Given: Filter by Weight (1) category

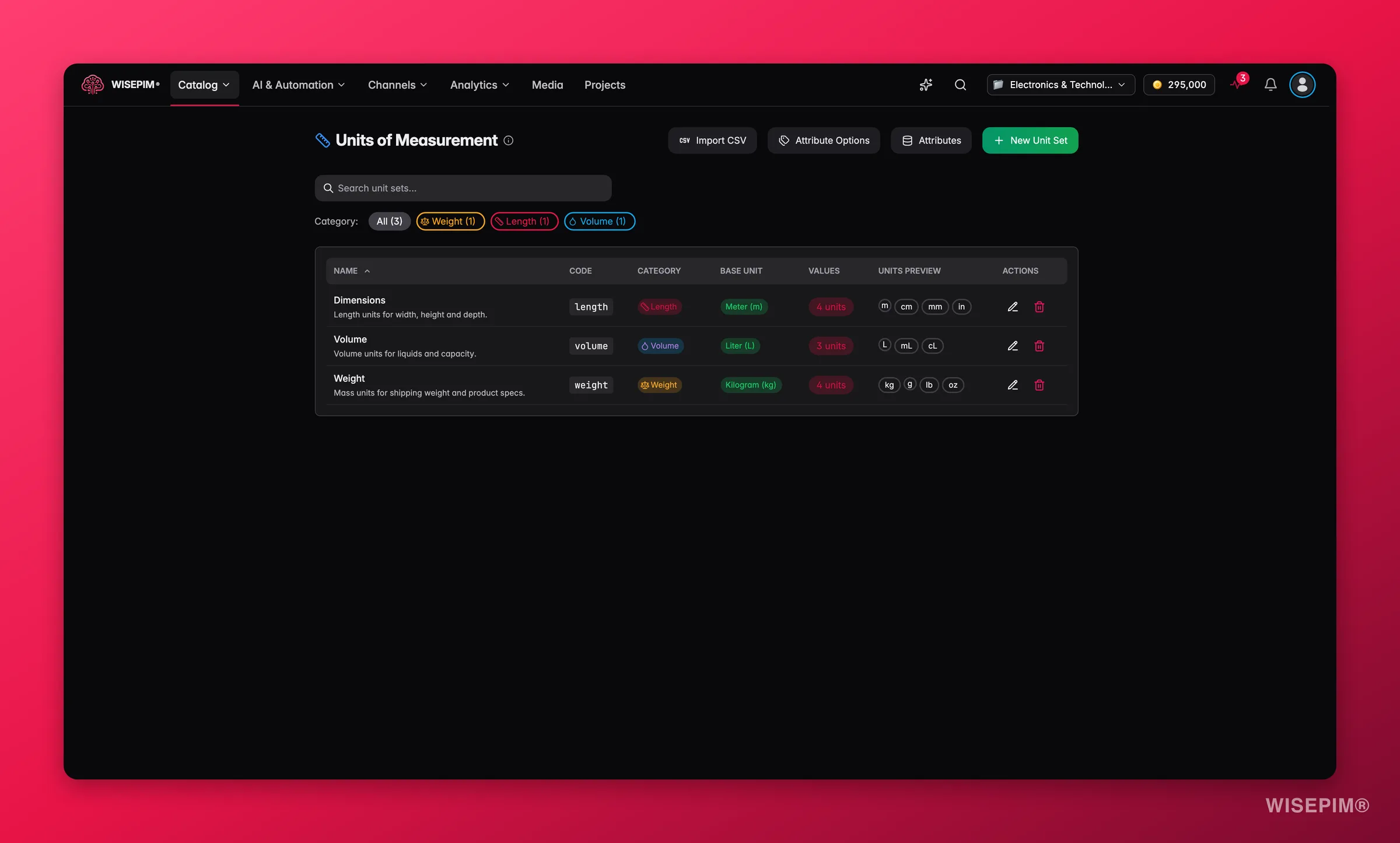Looking at the screenshot, I should [x=450, y=221].
